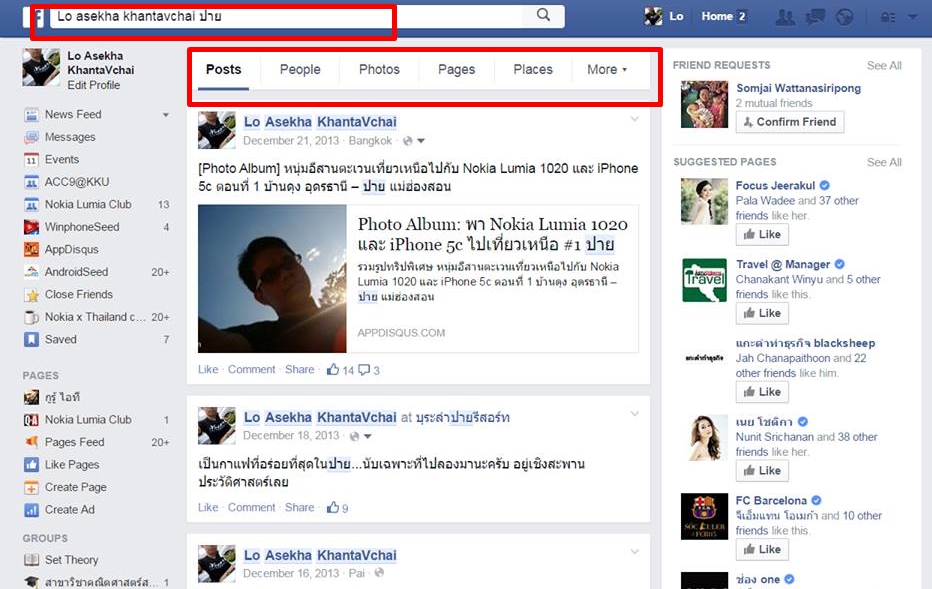
Task: Open the Messages icon in top bar
Action: coord(814,17)
